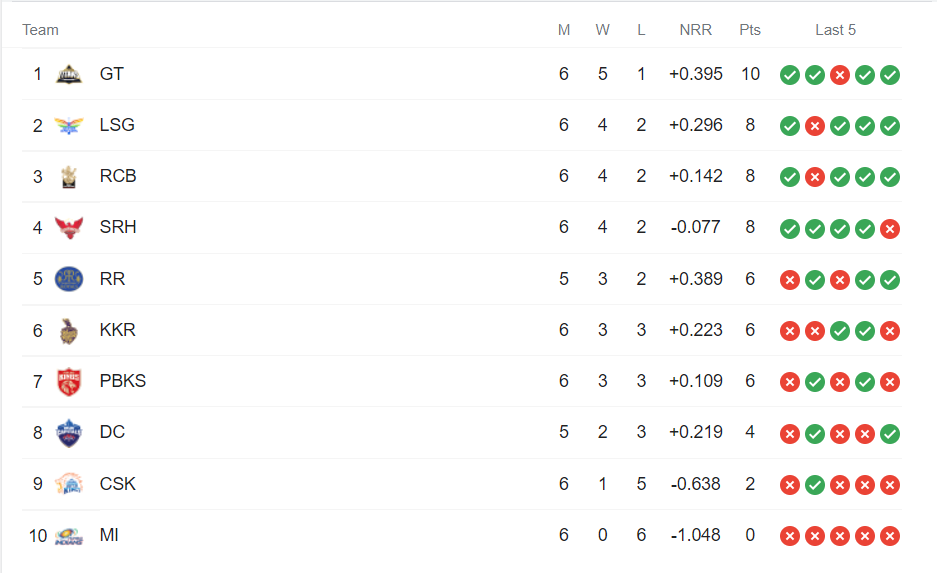Click the Rajasthan Royals round logo
The height and width of the screenshot is (573, 937).
(69, 279)
